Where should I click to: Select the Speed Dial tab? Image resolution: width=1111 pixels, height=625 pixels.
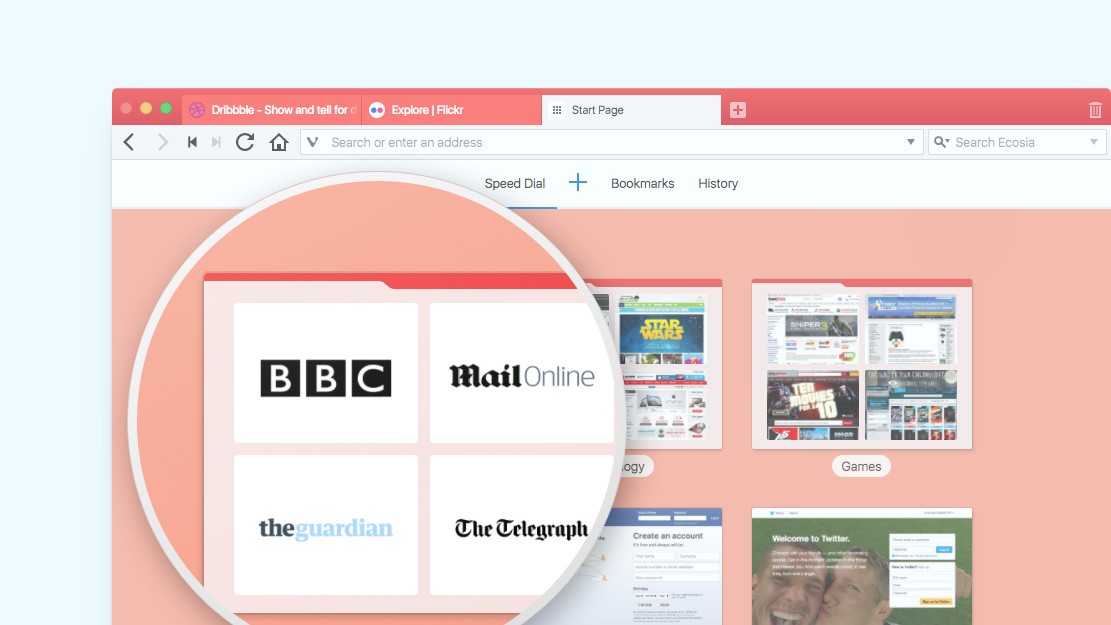(515, 184)
